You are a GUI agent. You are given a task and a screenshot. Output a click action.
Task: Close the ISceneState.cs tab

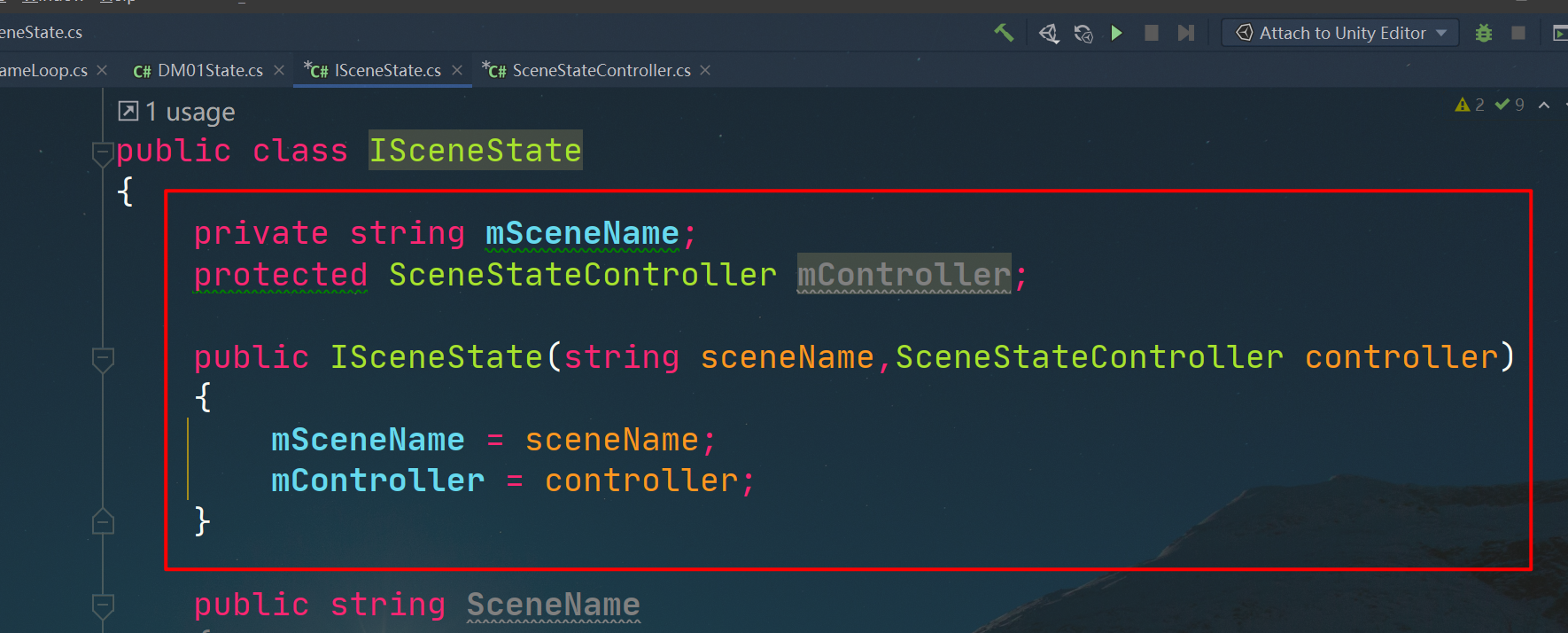coord(457,71)
